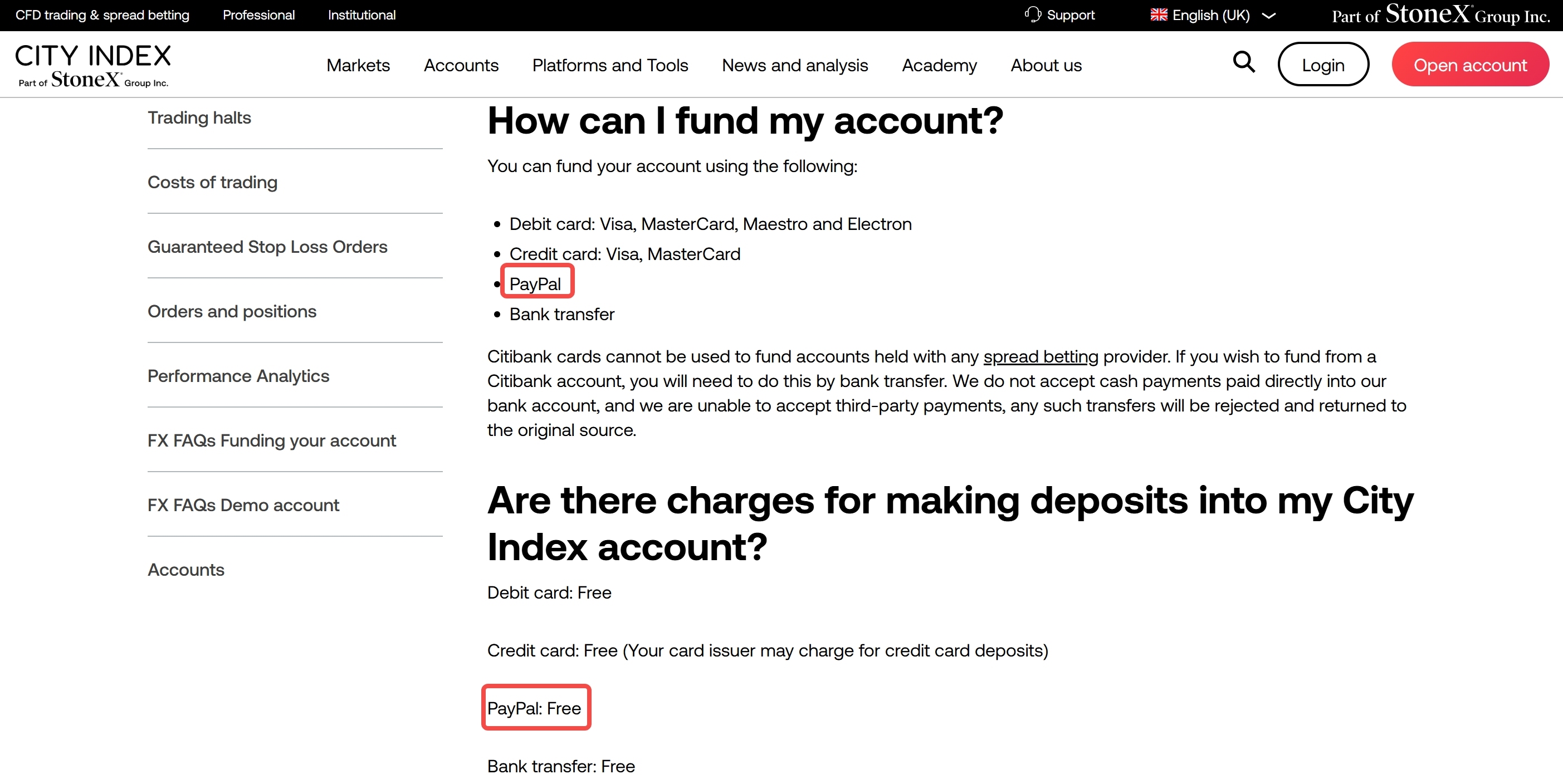
Task: Open the News and analysis menu
Action: click(794, 65)
